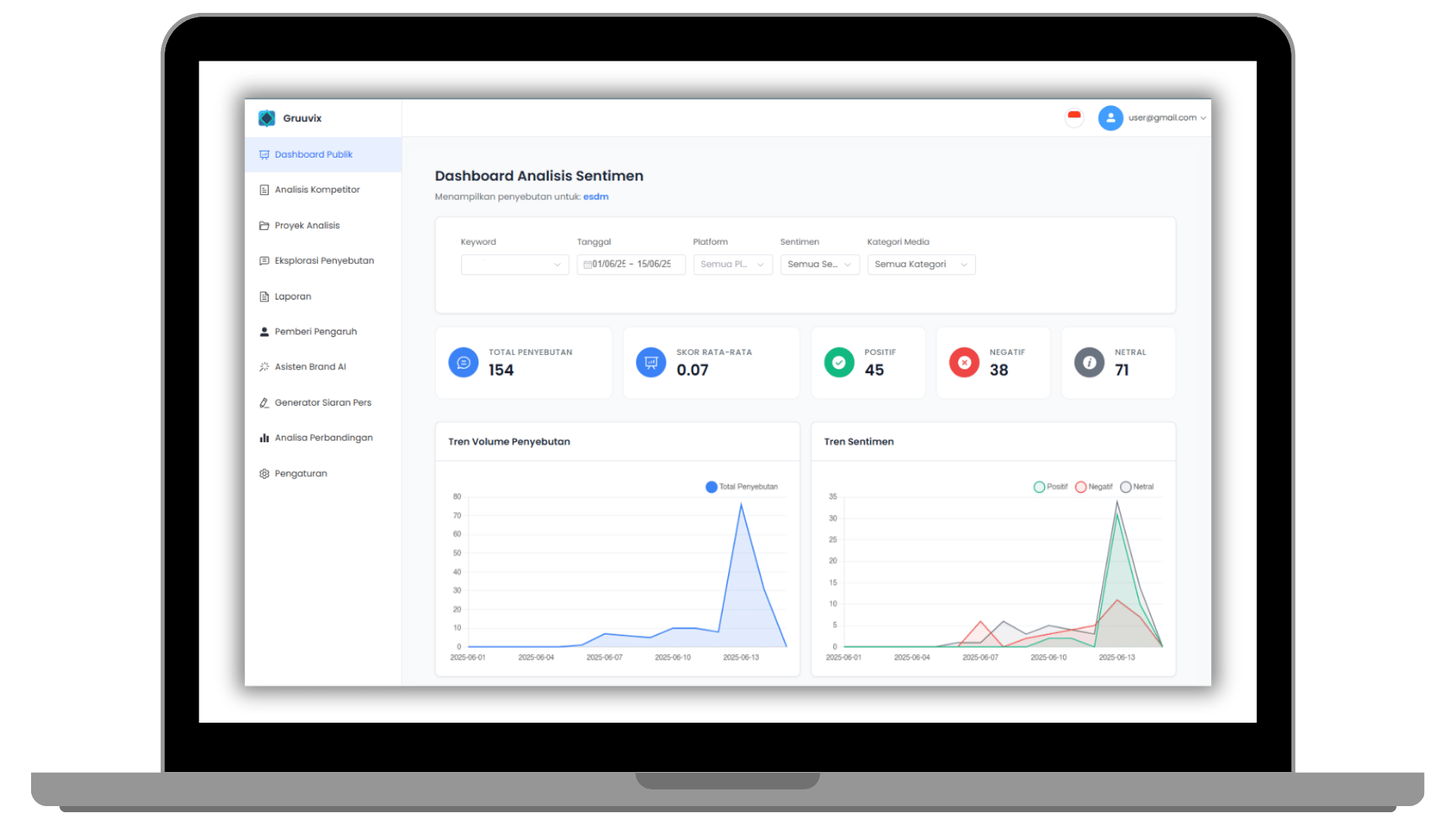
Task: Select the Generator Siaran Pers pen icon
Action: pyautogui.click(x=264, y=402)
